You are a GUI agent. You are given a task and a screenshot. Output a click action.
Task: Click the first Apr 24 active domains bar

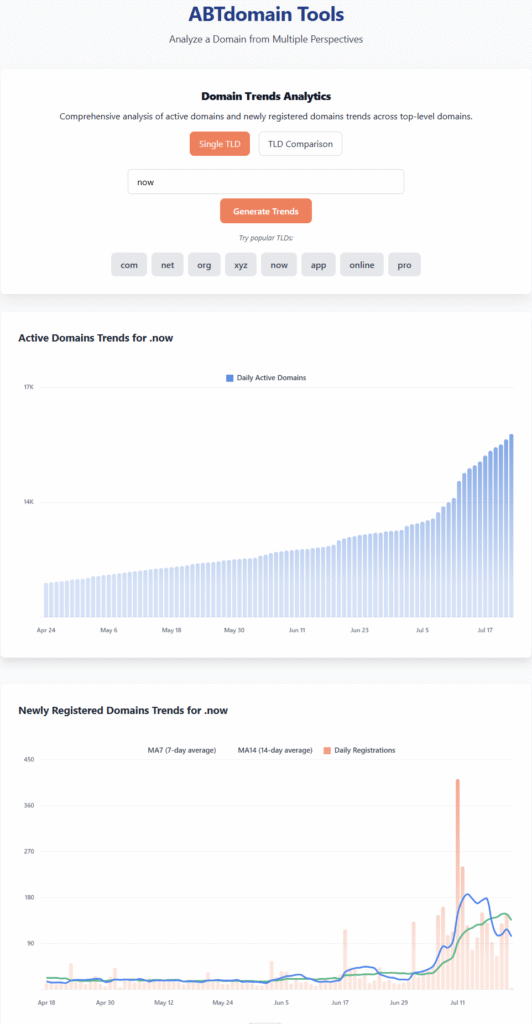(46, 600)
